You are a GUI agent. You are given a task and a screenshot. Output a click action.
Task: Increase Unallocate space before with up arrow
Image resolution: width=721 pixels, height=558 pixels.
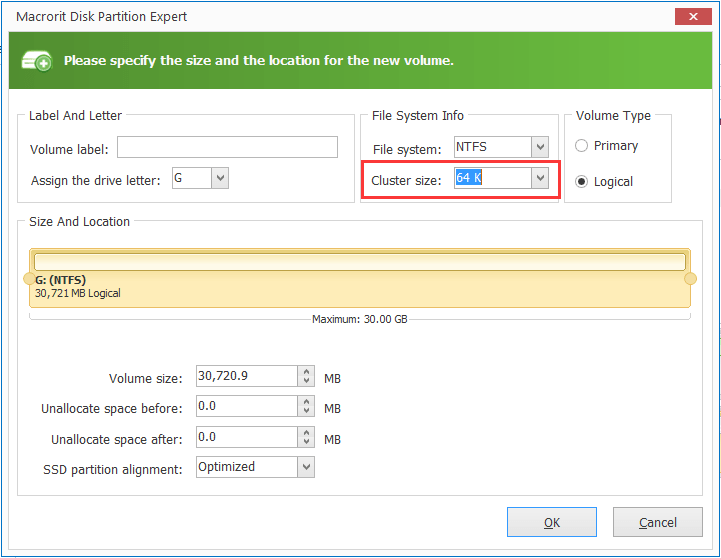(306, 401)
